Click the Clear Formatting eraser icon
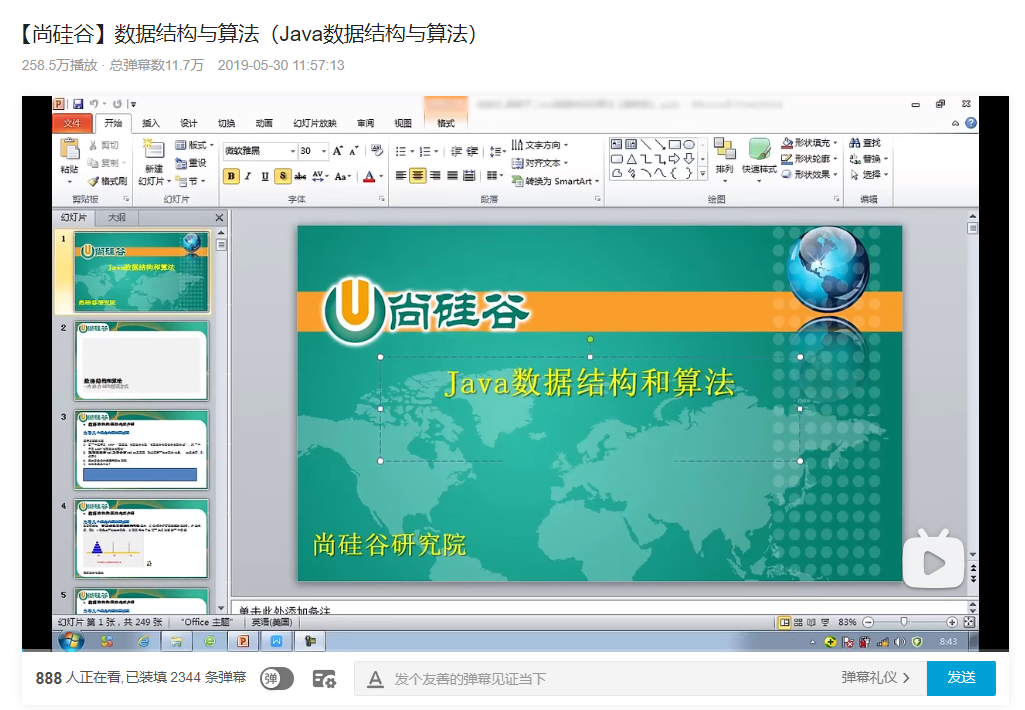This screenshot has height=710, width=1025. tap(377, 151)
